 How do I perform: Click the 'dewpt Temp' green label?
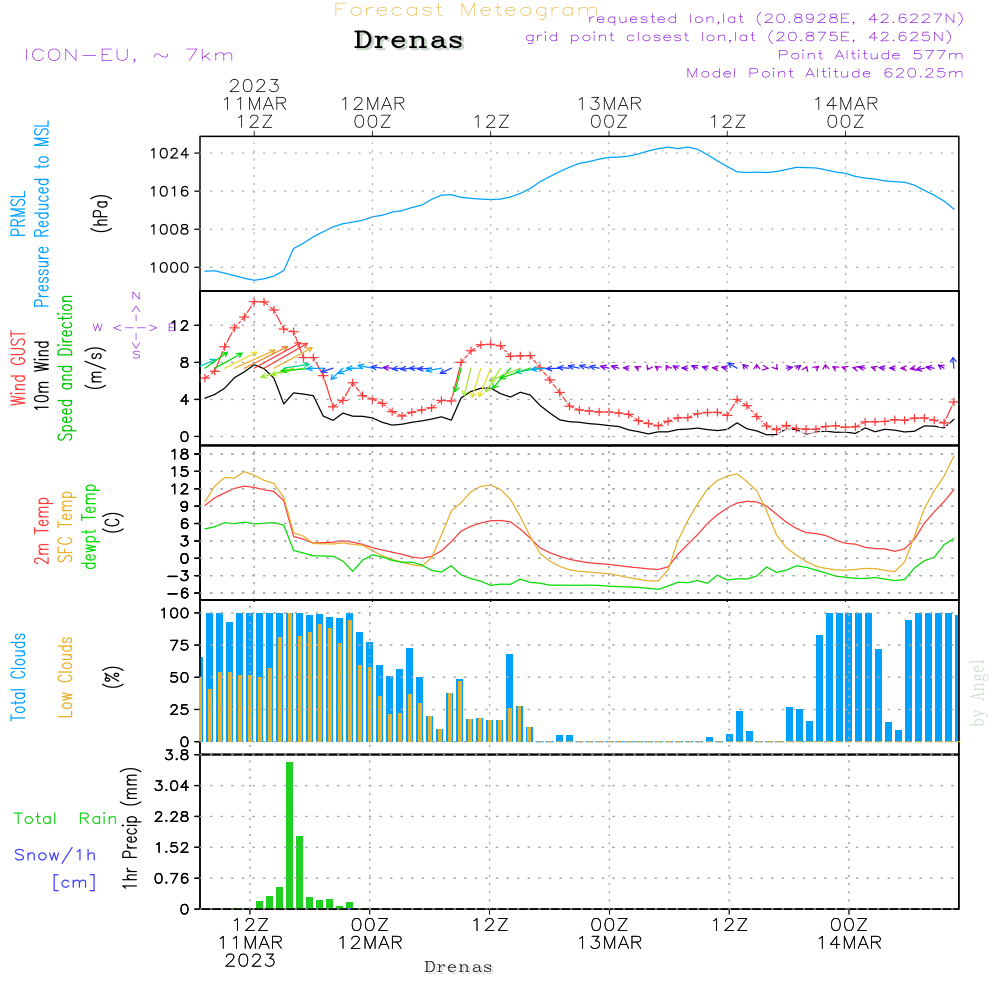pos(89,526)
